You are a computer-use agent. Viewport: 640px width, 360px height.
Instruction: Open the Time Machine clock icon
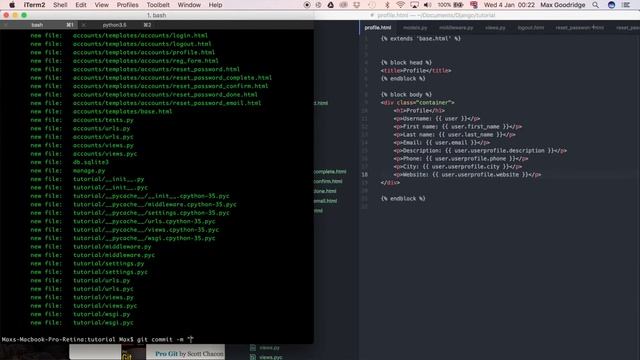[x=372, y=5]
